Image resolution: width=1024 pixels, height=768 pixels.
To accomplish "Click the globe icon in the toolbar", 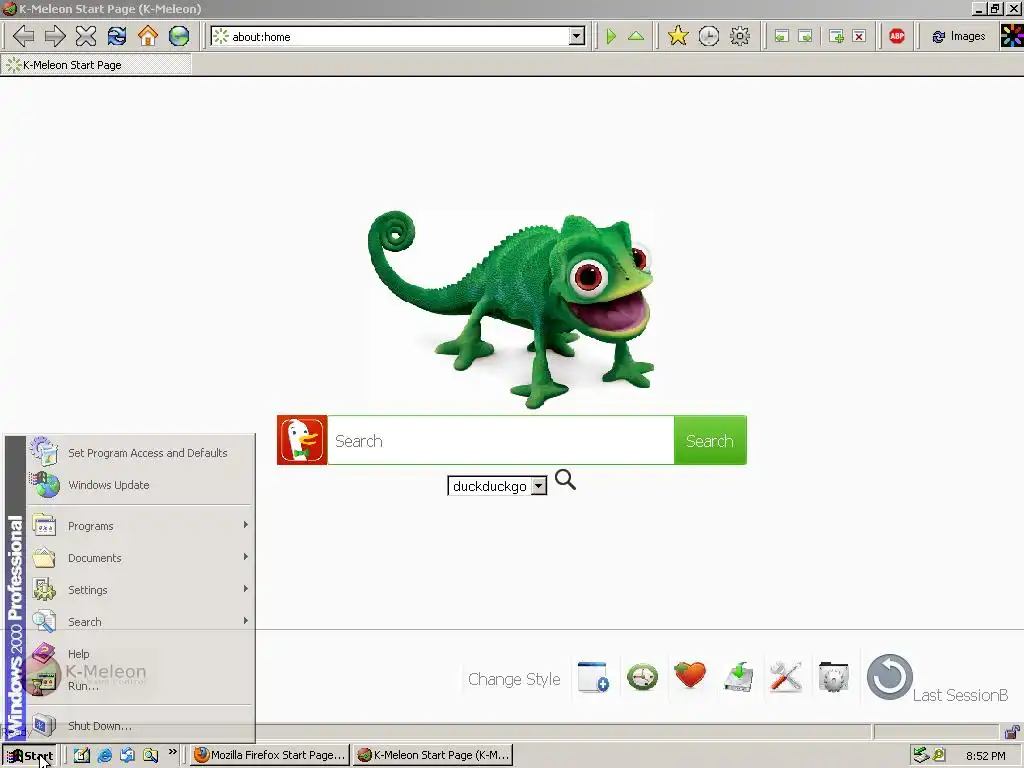I will click(x=179, y=36).
